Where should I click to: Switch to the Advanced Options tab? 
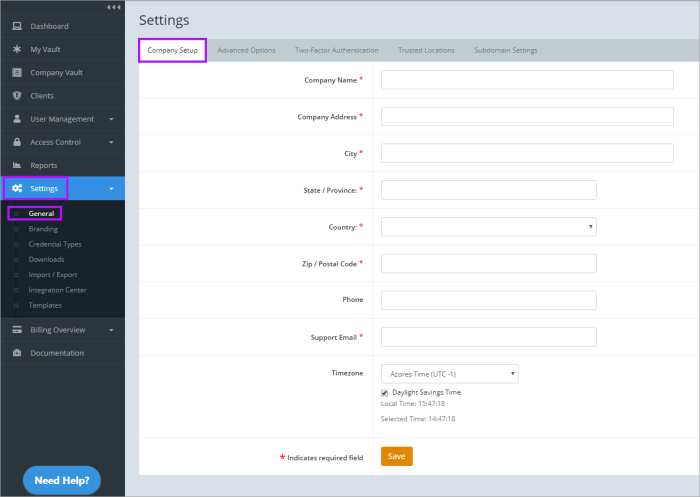click(246, 50)
